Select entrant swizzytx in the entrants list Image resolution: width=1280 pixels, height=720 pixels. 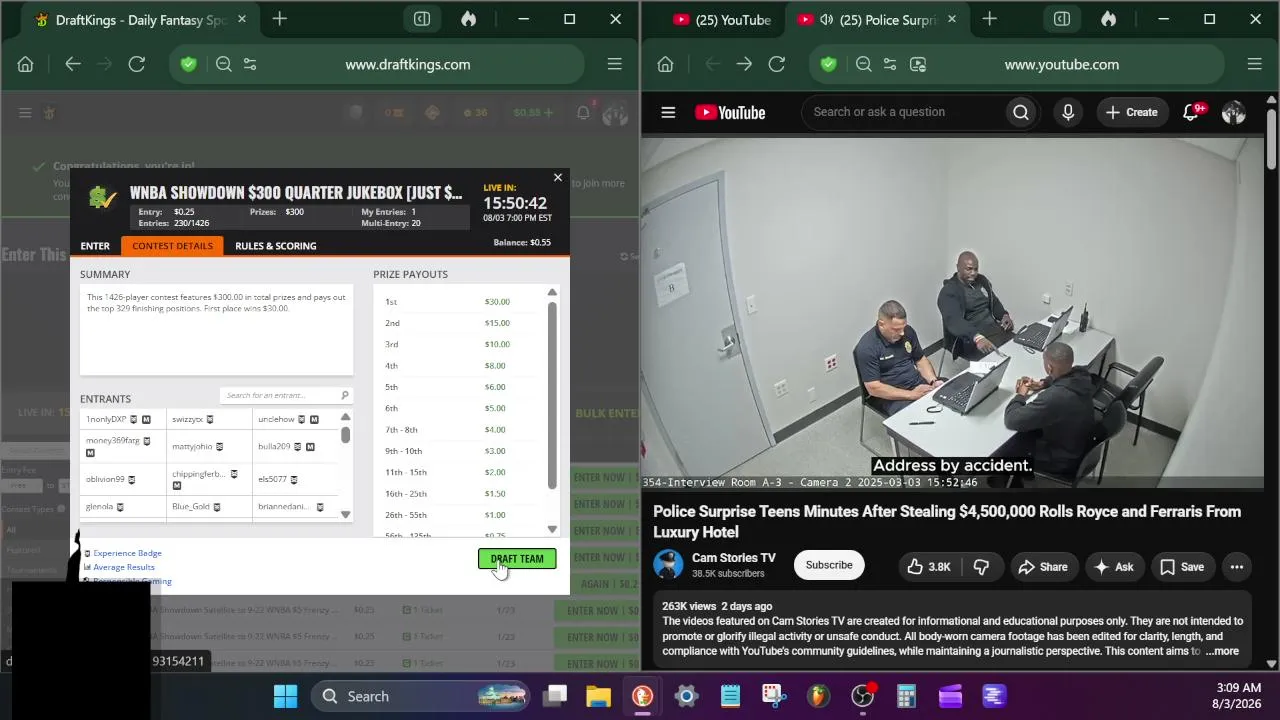(187, 419)
